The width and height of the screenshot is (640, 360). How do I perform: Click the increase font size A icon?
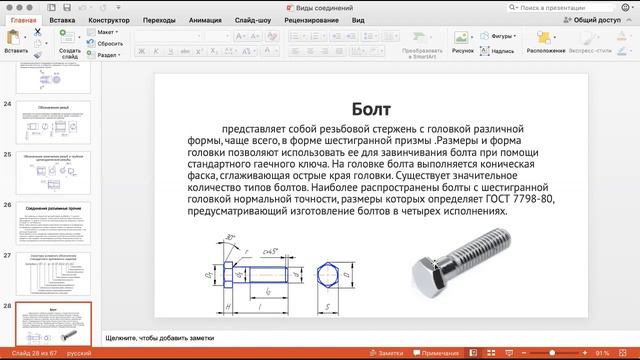pyautogui.click(x=241, y=36)
